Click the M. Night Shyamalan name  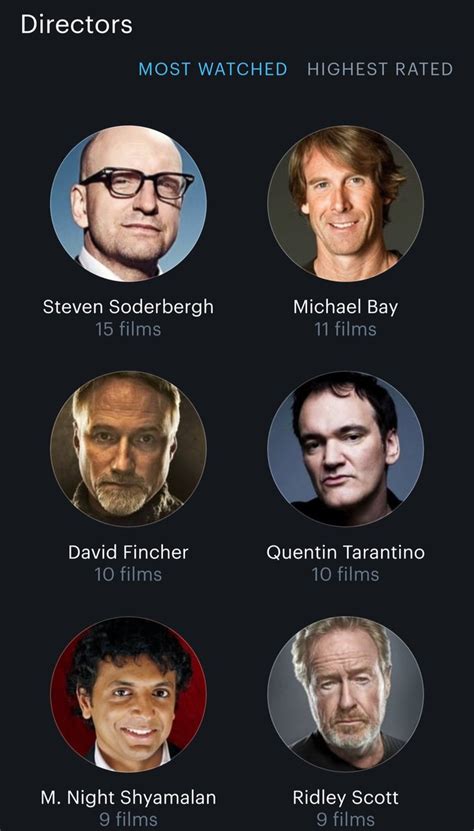coord(128,798)
